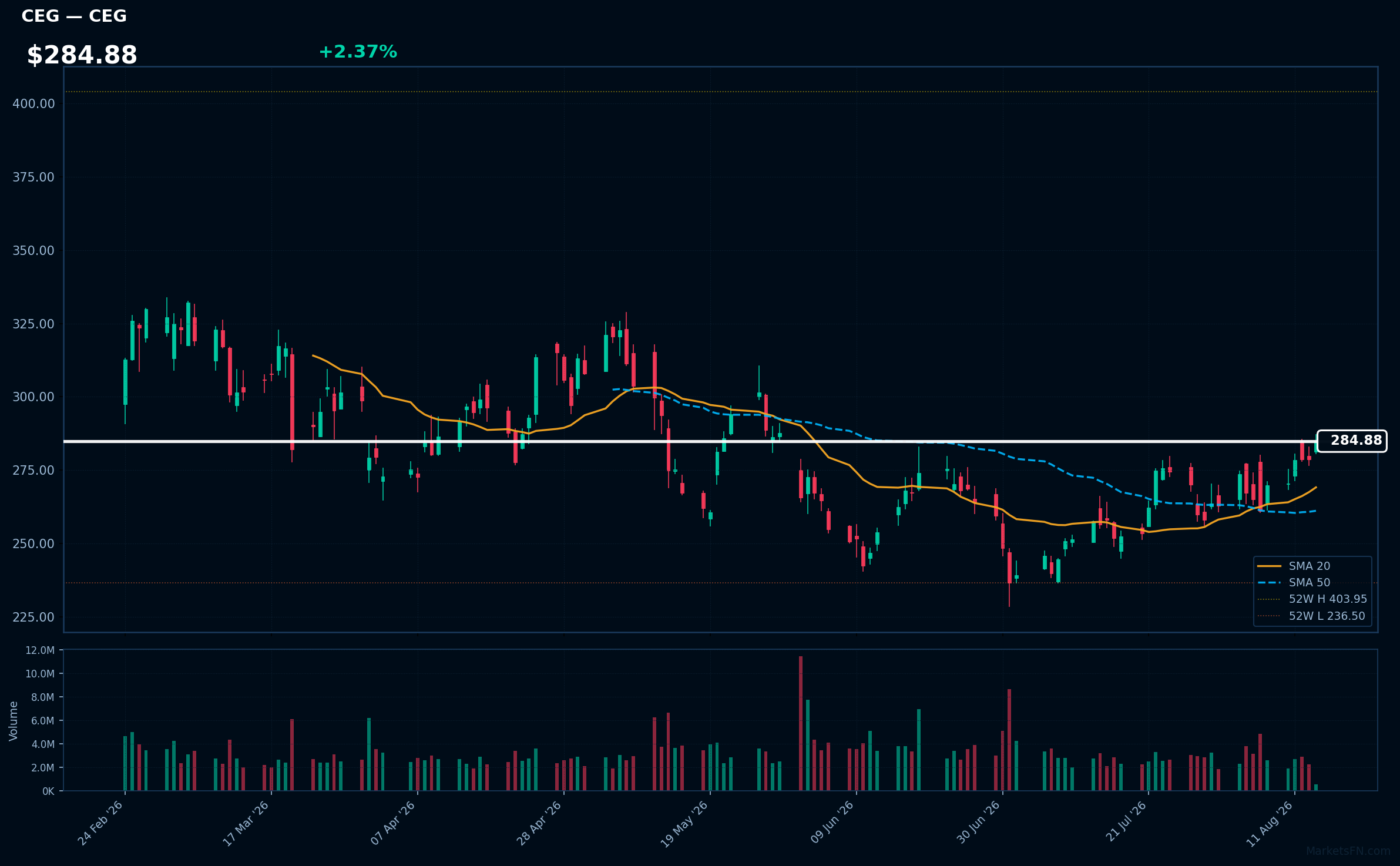This screenshot has width=1400, height=866.
Task: Click the 325.00 price axis label
Action: [x=33, y=324]
